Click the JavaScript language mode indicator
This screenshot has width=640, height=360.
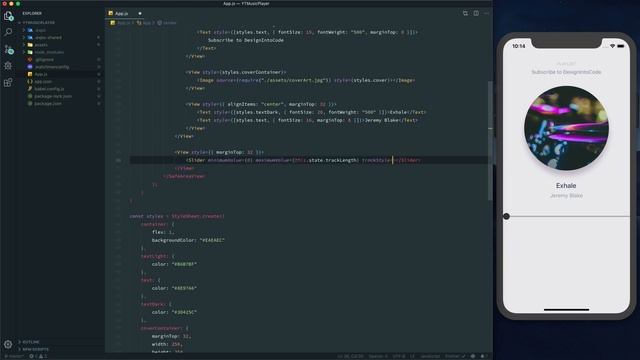tap(430, 356)
